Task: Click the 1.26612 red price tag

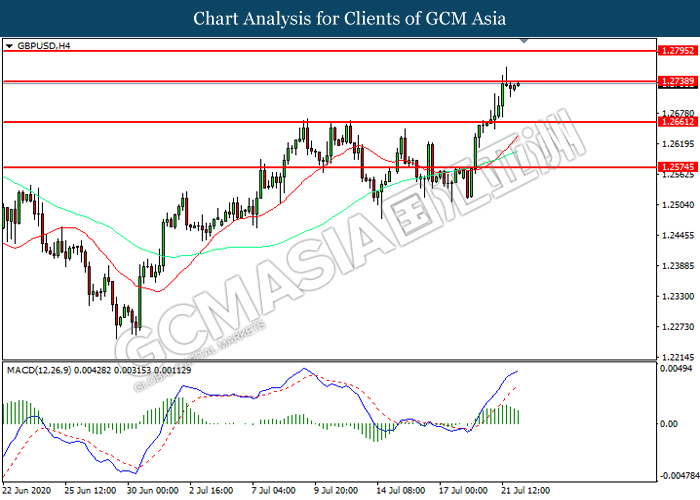Action: click(x=677, y=122)
